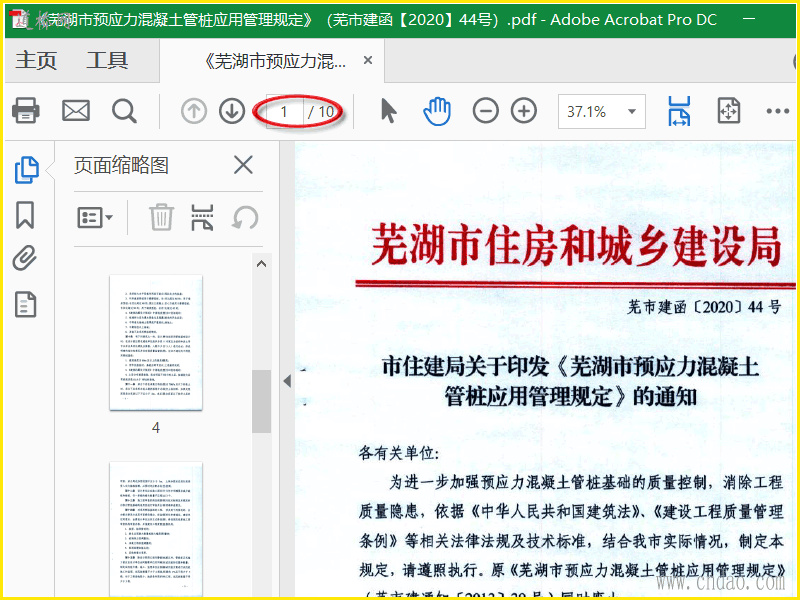The image size is (800, 600).
Task: Open the attachments paperclip panel
Action: 25,258
